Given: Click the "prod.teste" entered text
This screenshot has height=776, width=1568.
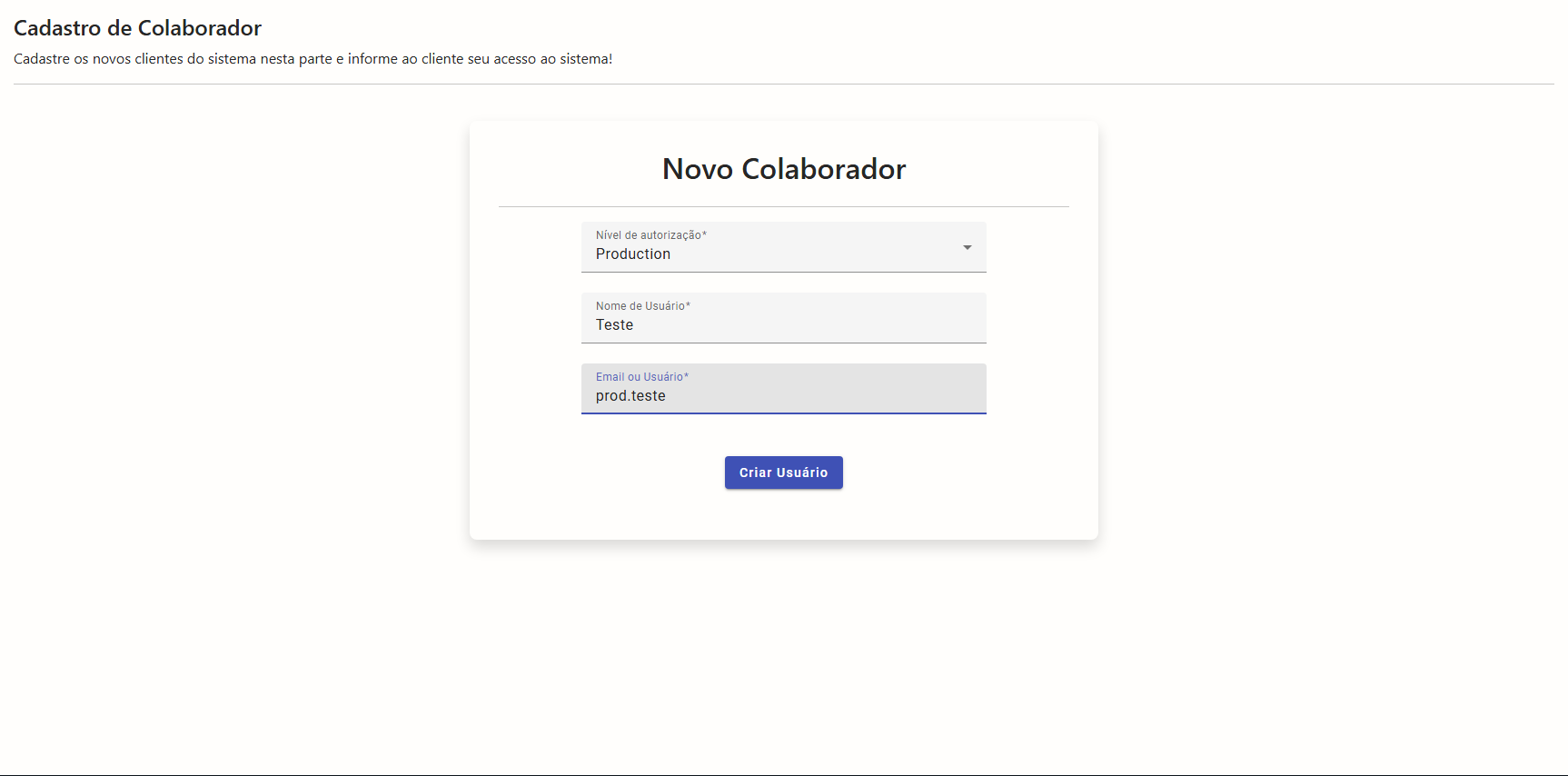Looking at the screenshot, I should 630,396.
